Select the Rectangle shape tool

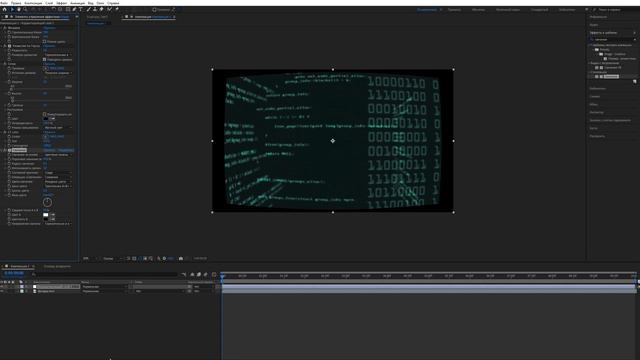coord(68,9)
